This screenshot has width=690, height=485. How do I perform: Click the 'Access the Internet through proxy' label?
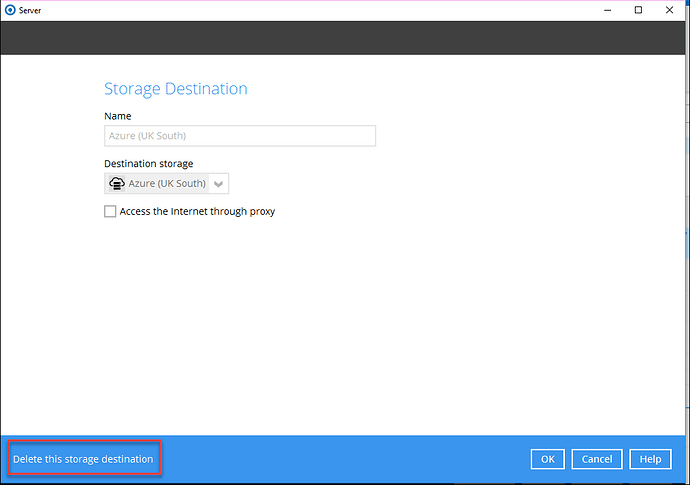(197, 211)
